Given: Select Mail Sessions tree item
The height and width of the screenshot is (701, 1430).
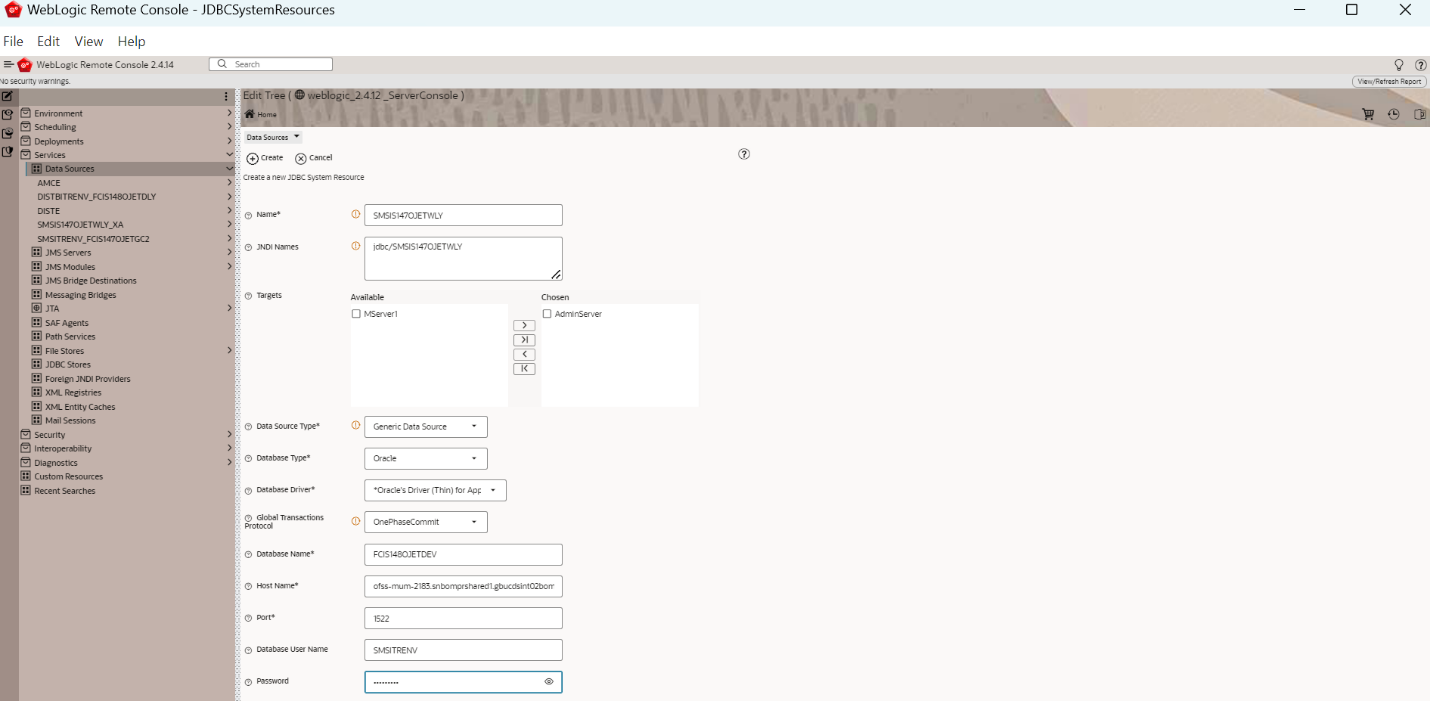Looking at the screenshot, I should (70, 421).
